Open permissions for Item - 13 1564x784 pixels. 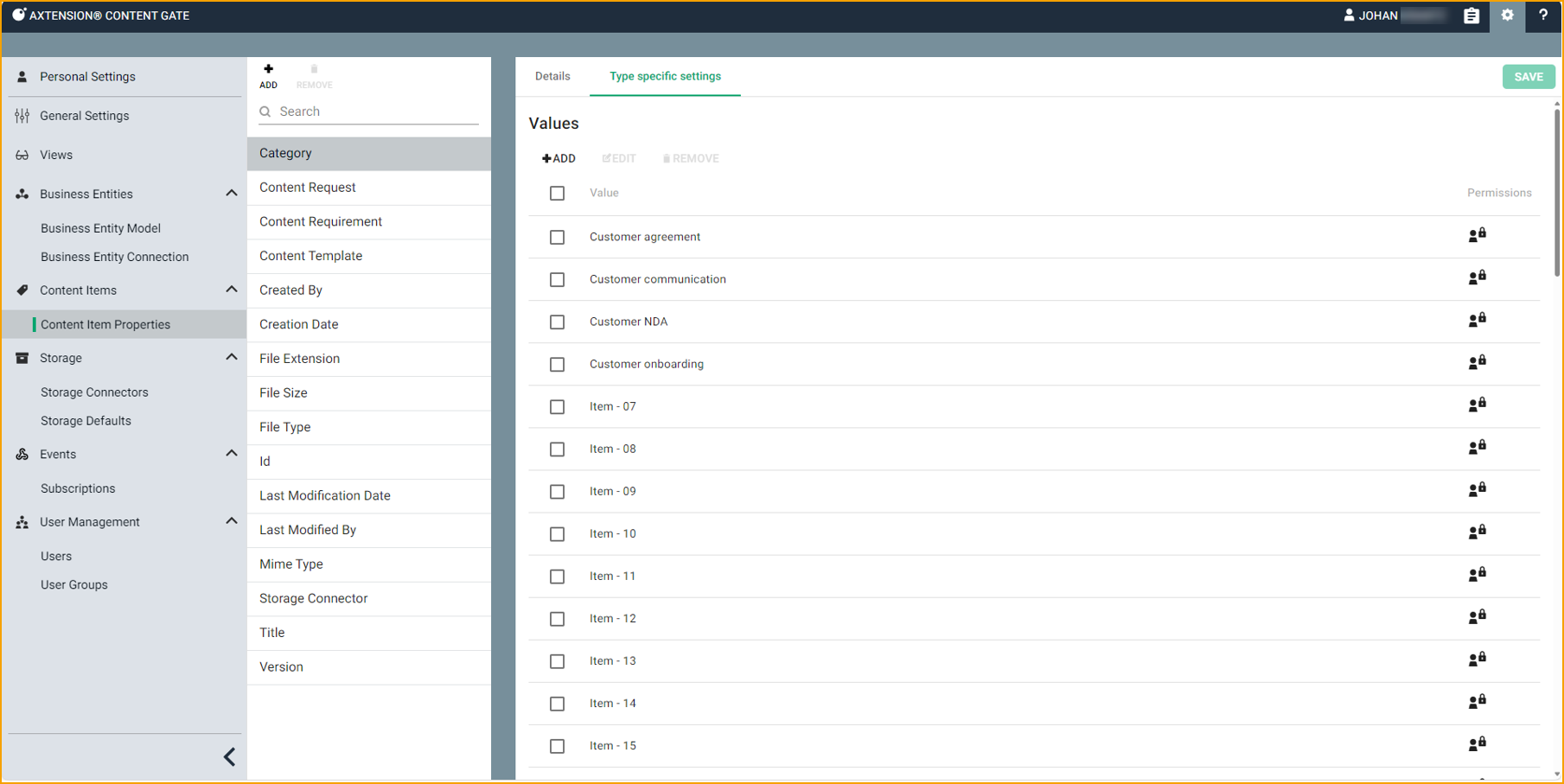1477,659
